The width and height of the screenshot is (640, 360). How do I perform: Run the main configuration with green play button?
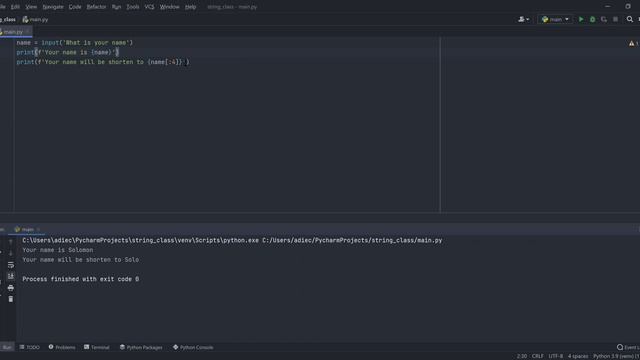pos(581,19)
